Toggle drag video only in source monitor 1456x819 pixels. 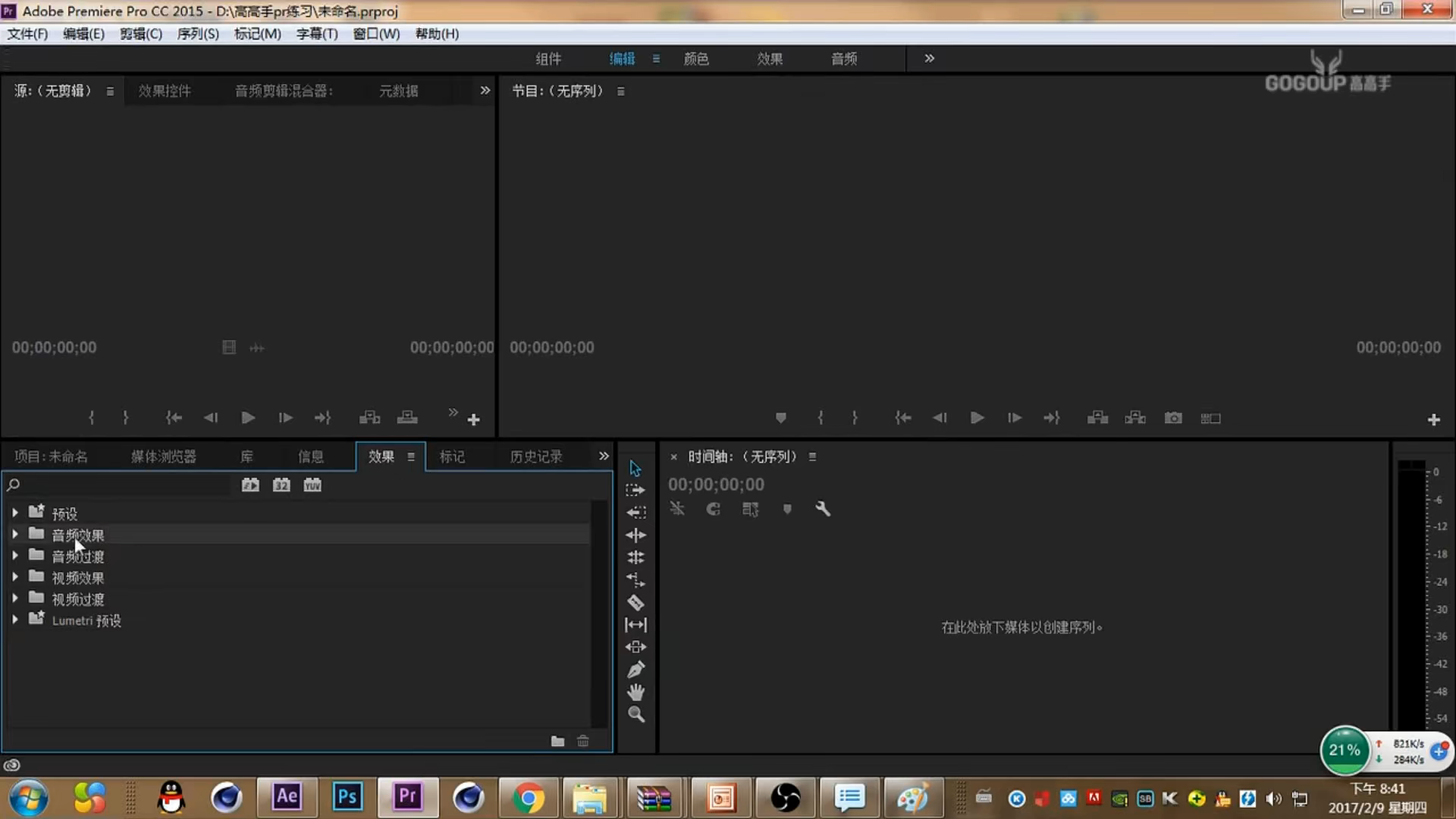[229, 347]
